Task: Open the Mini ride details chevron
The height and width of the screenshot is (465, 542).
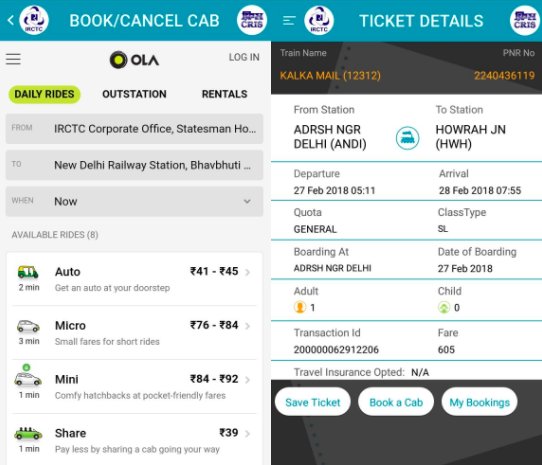Action: pos(247,380)
